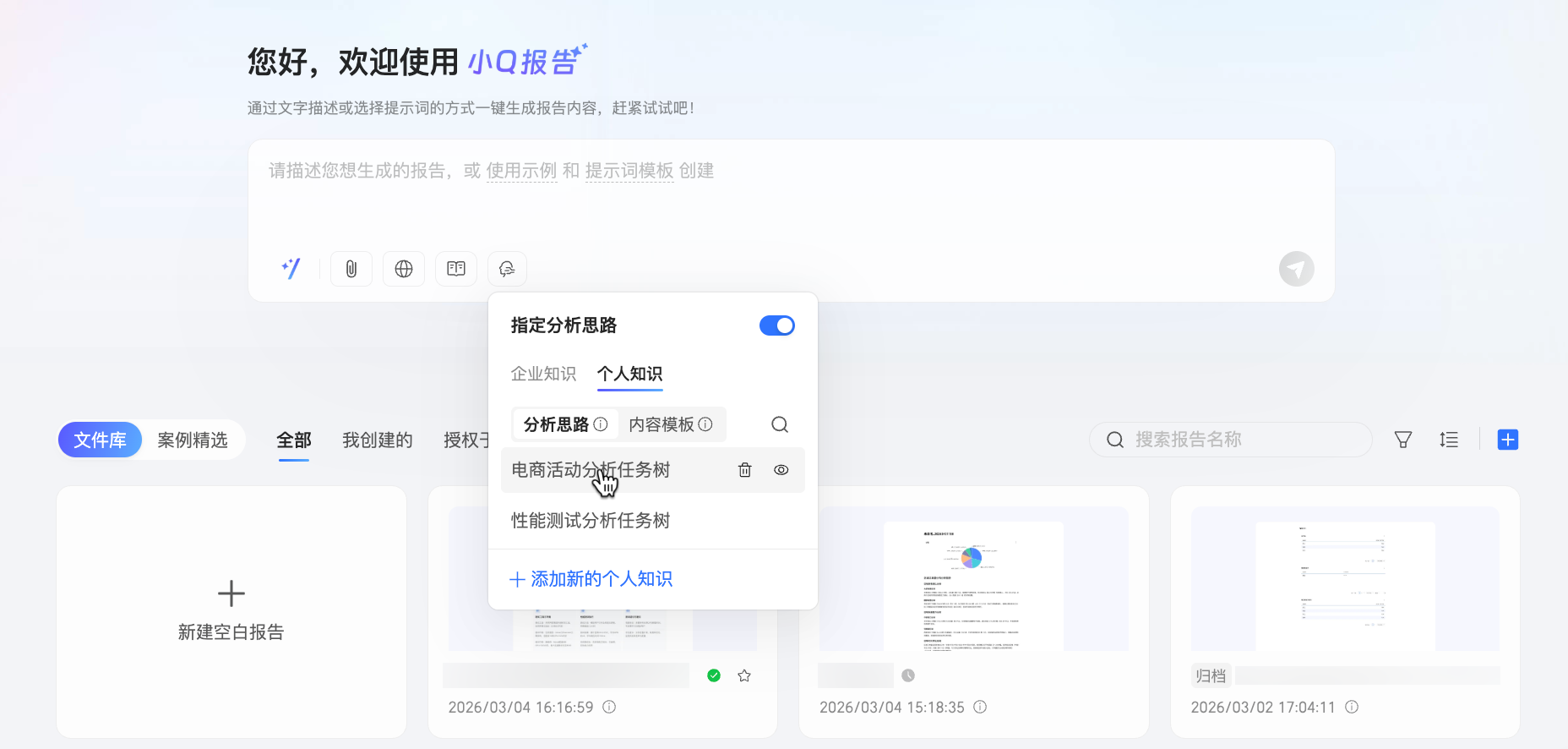Delete 电商活动分析任务树 with trash icon
1568x749 pixels.
pyautogui.click(x=745, y=470)
